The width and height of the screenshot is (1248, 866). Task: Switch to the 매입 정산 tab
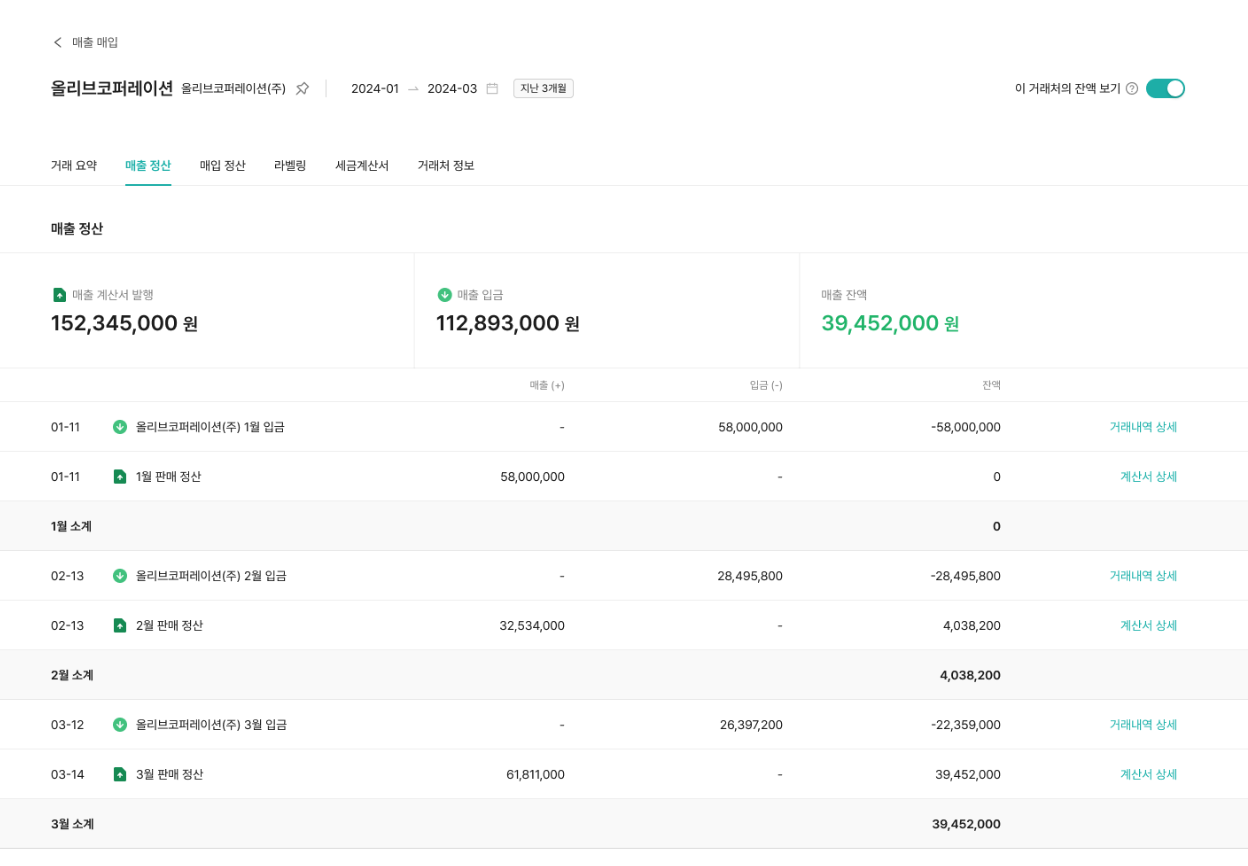(x=222, y=165)
